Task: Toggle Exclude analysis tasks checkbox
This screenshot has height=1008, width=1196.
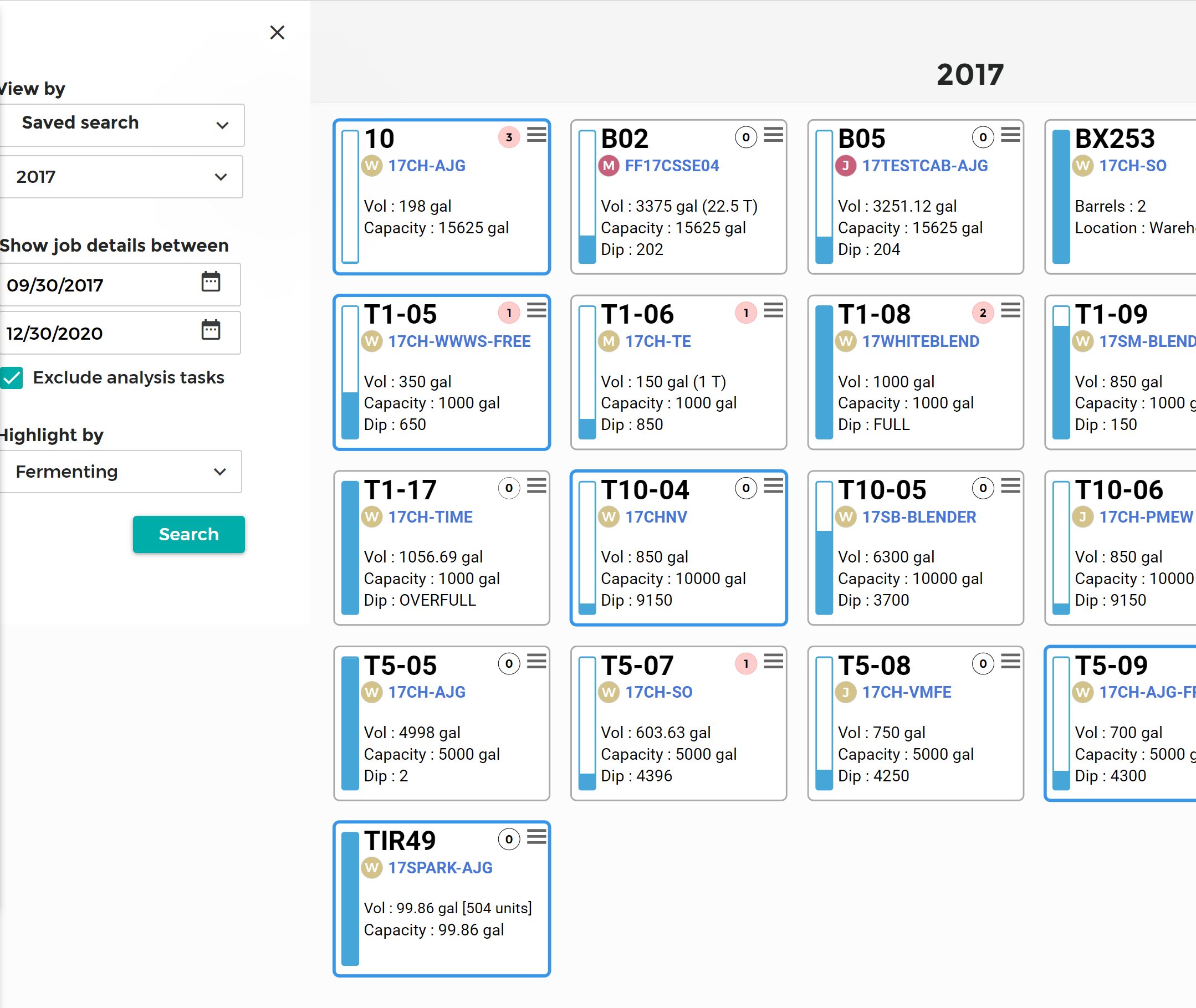Action: coord(12,378)
